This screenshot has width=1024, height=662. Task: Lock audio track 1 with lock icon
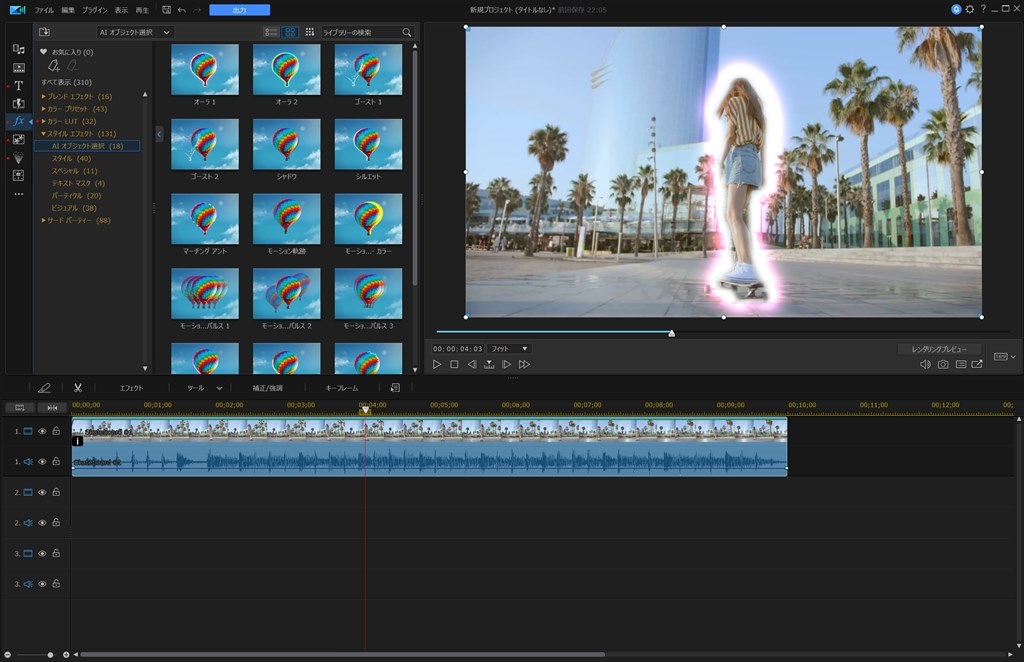tap(56, 462)
